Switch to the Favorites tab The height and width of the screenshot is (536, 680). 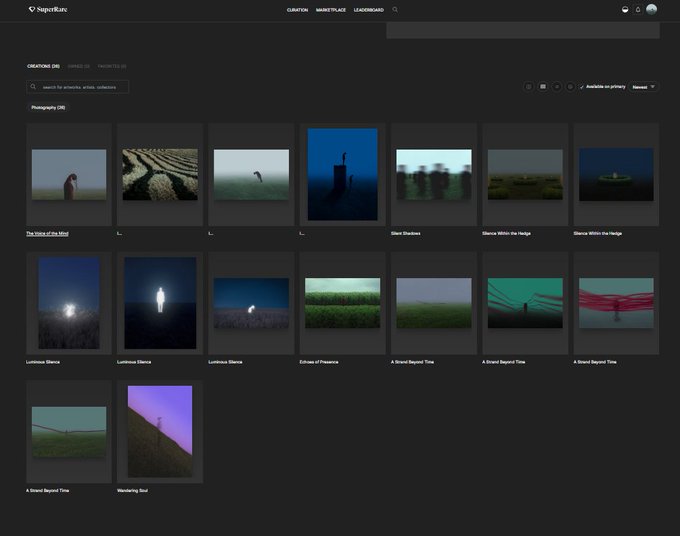tap(112, 66)
